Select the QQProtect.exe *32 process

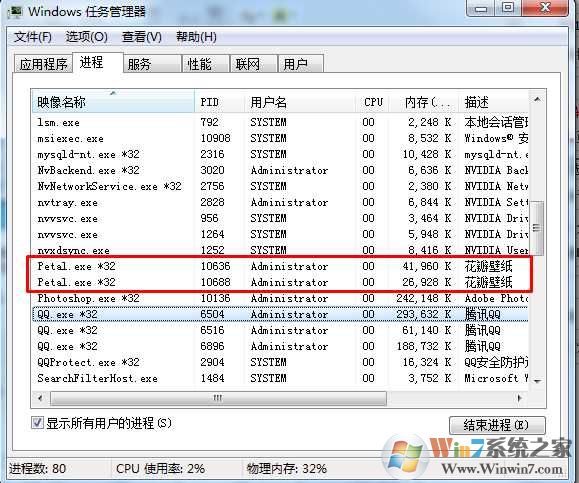(x=280, y=362)
